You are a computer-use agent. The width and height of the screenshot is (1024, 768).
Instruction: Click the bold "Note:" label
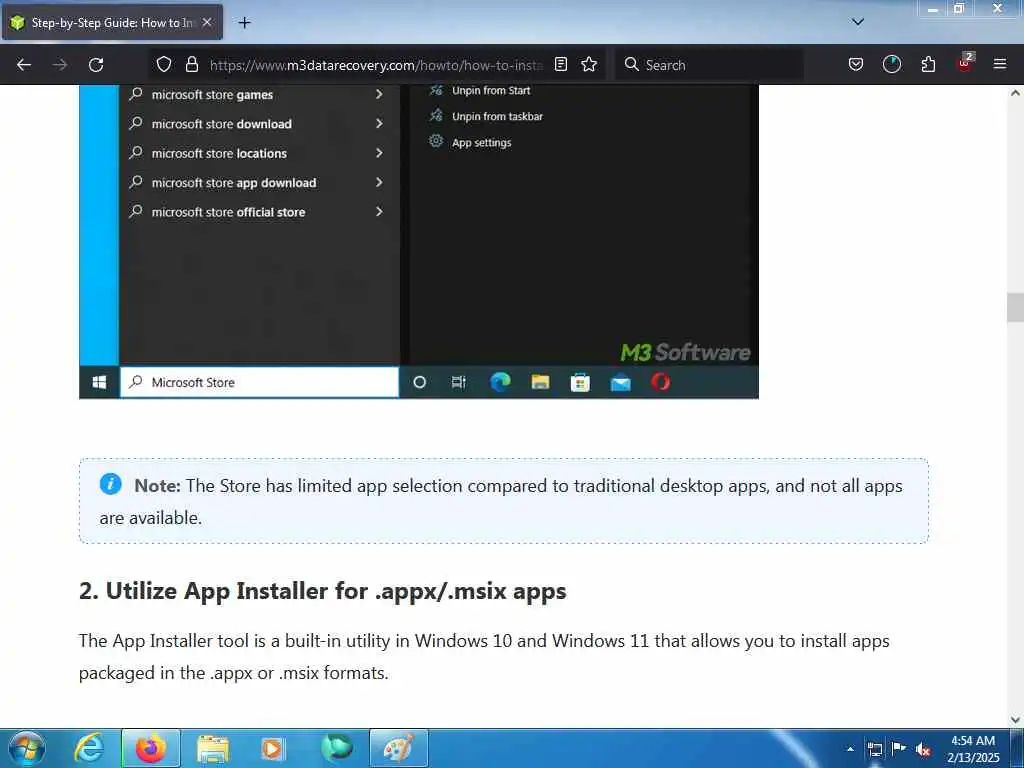click(x=157, y=486)
